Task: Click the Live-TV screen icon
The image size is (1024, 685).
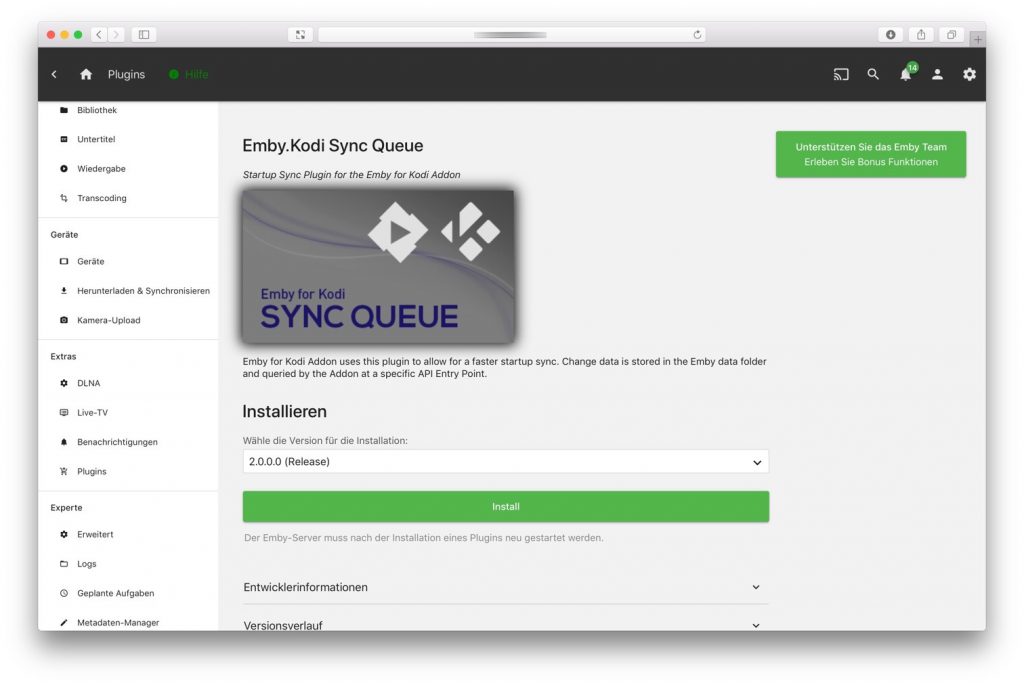Action: pyautogui.click(x=63, y=413)
